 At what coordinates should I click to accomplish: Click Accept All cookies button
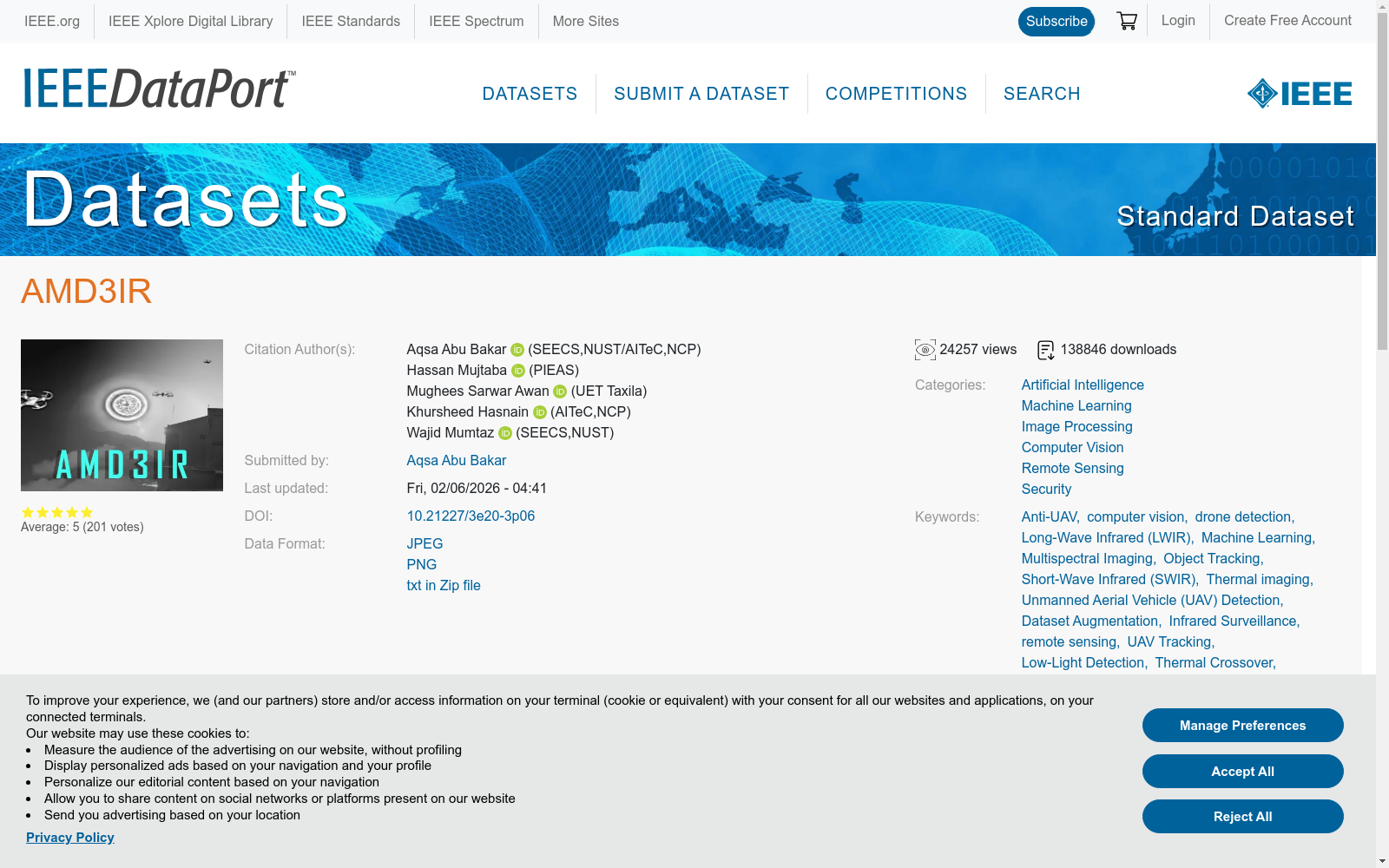[1243, 772]
